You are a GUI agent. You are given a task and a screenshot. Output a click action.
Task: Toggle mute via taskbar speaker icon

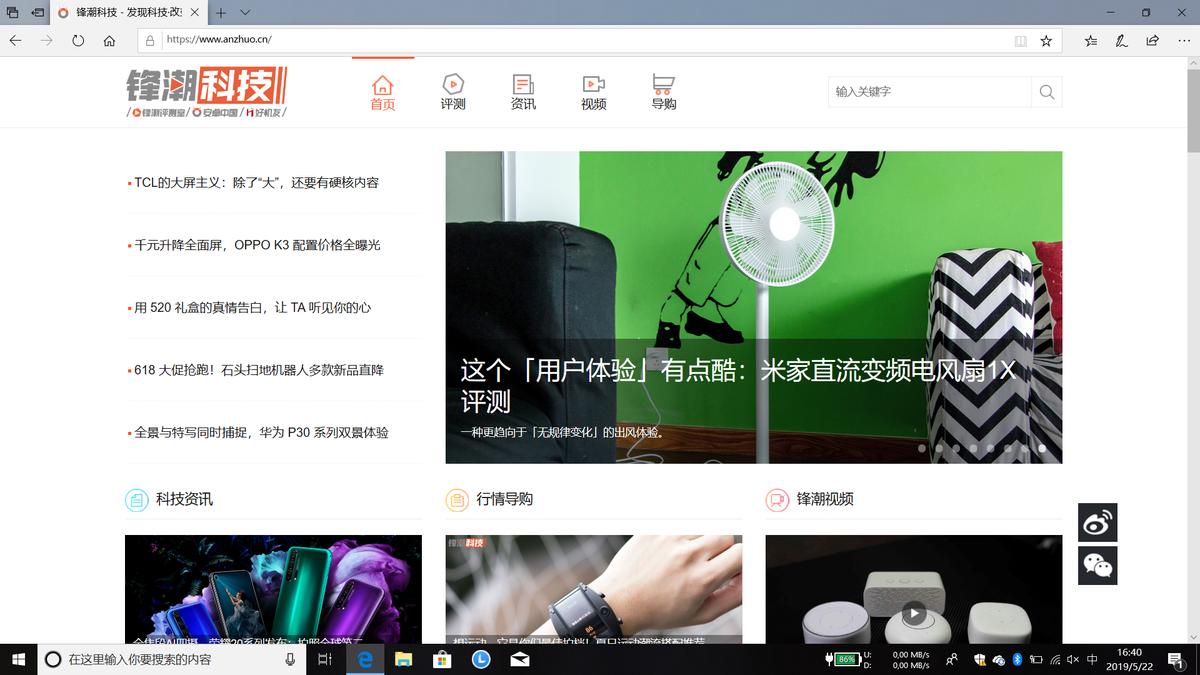click(x=1073, y=660)
